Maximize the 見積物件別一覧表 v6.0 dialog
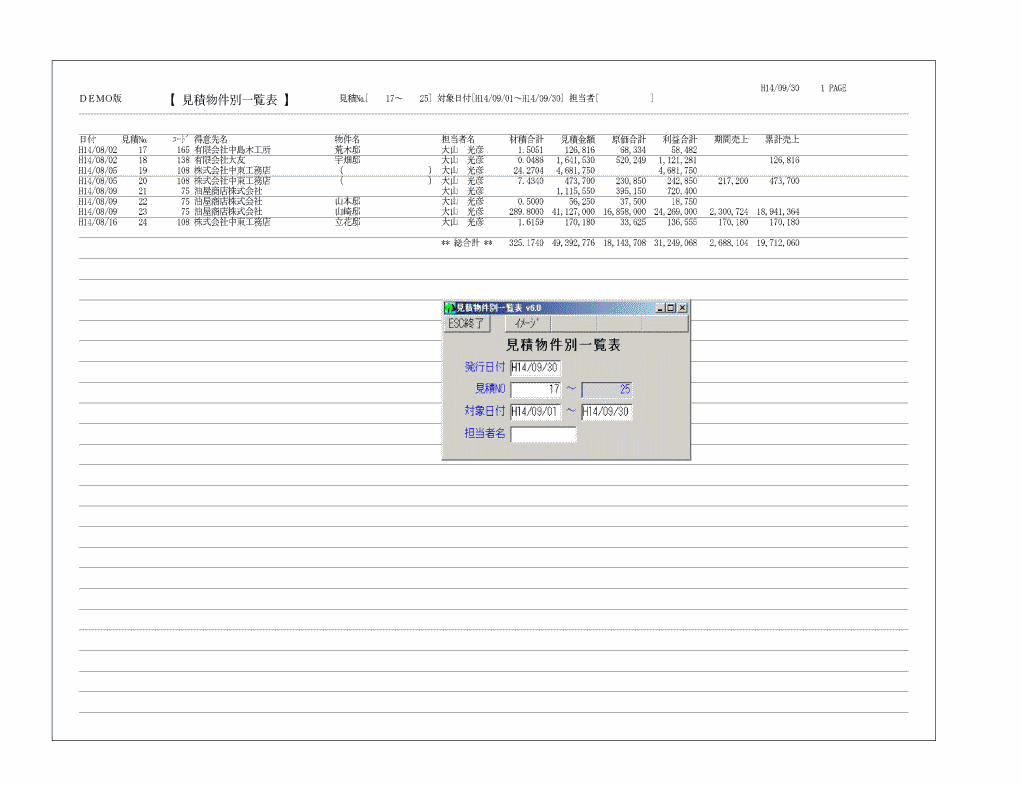 (671, 308)
